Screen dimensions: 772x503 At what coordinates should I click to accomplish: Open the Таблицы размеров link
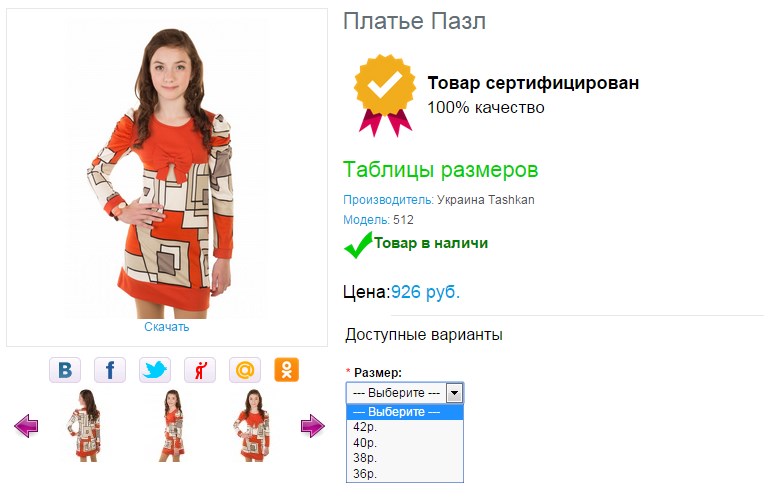click(440, 170)
